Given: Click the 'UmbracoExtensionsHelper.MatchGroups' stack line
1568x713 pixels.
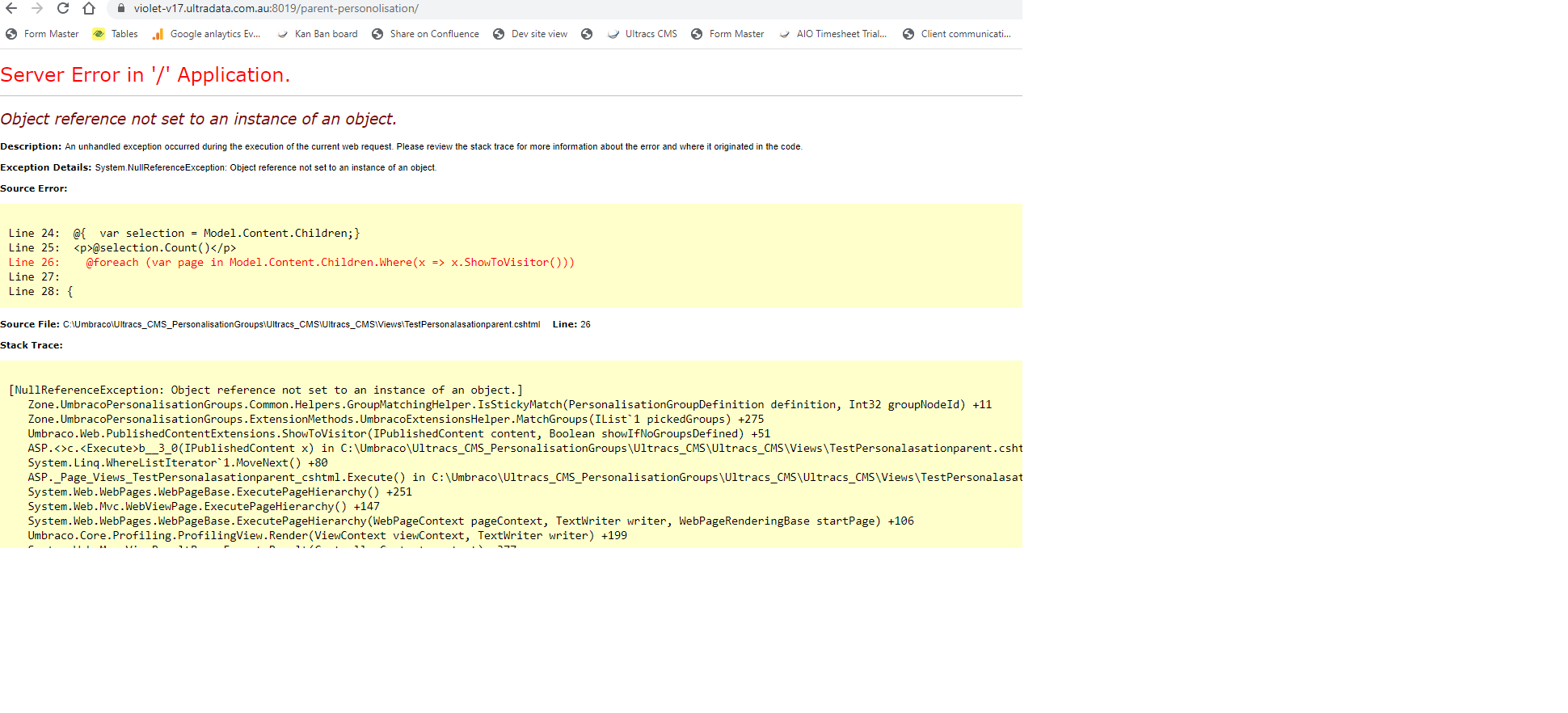Looking at the screenshot, I should point(395,419).
